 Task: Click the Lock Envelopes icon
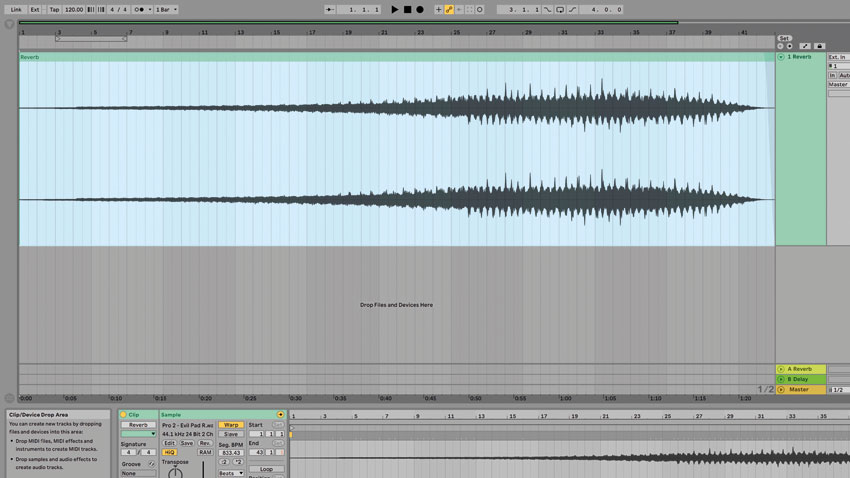tap(820, 46)
